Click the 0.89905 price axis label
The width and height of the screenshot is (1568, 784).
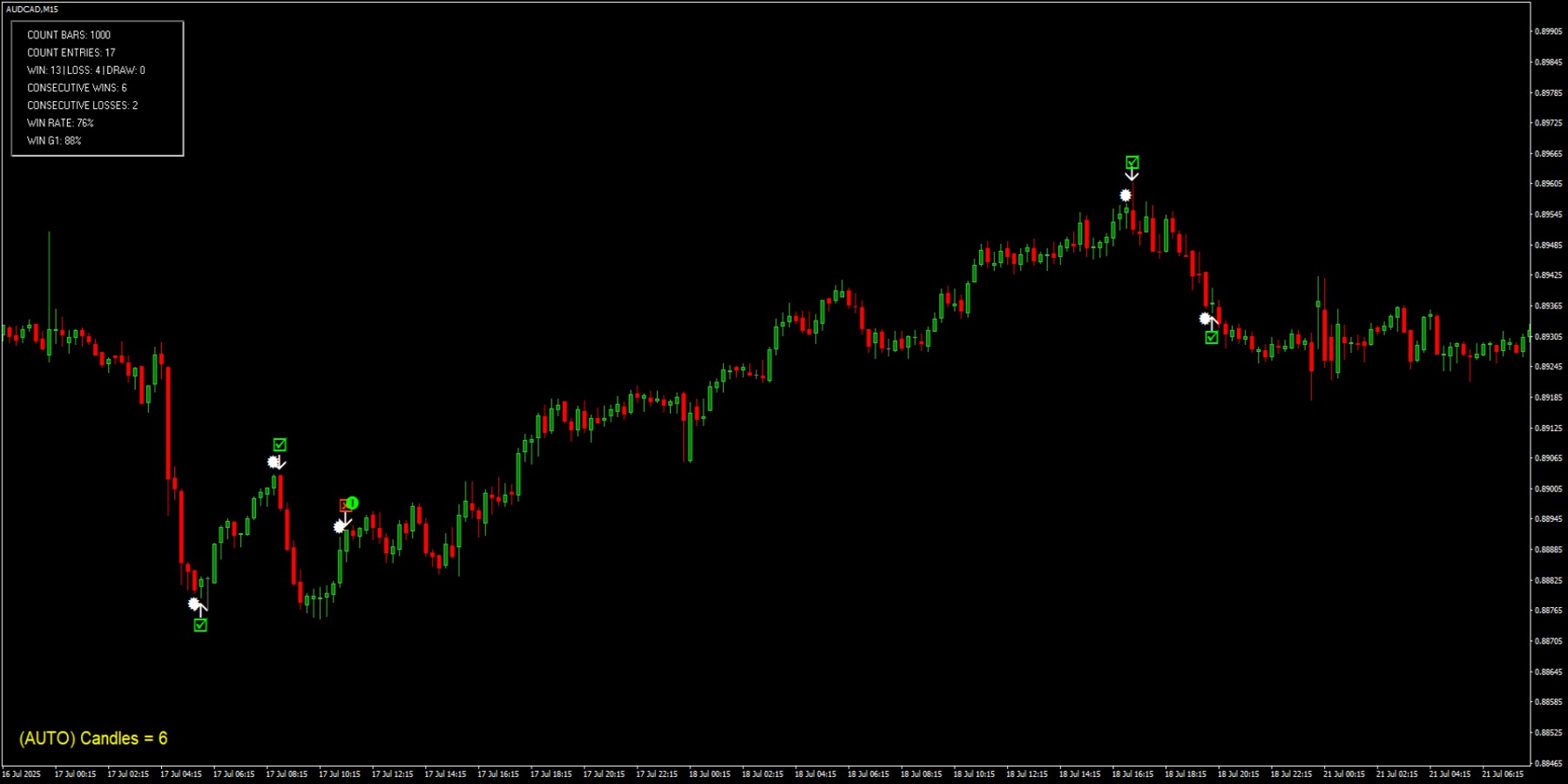[1547, 31]
